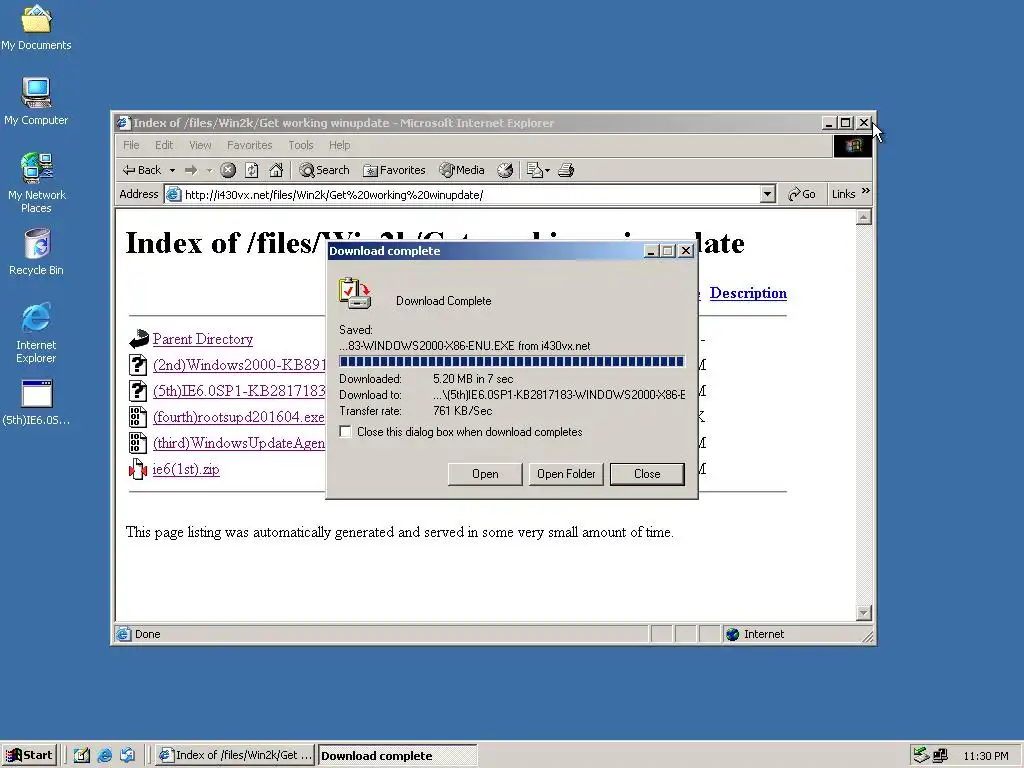
Task: Expand the Links toolbar chevron
Action: point(866,191)
